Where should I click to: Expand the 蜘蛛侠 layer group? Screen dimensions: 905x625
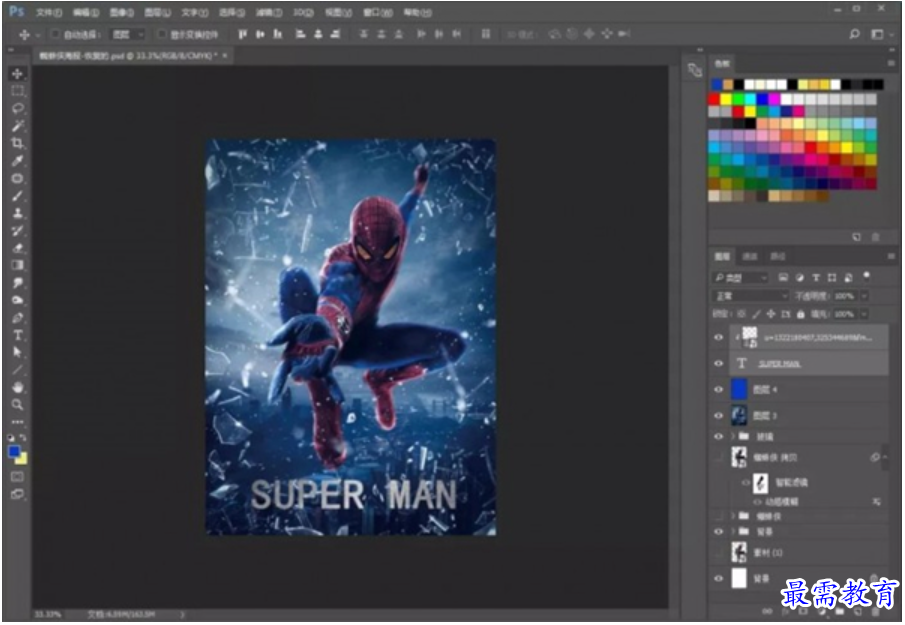[734, 516]
